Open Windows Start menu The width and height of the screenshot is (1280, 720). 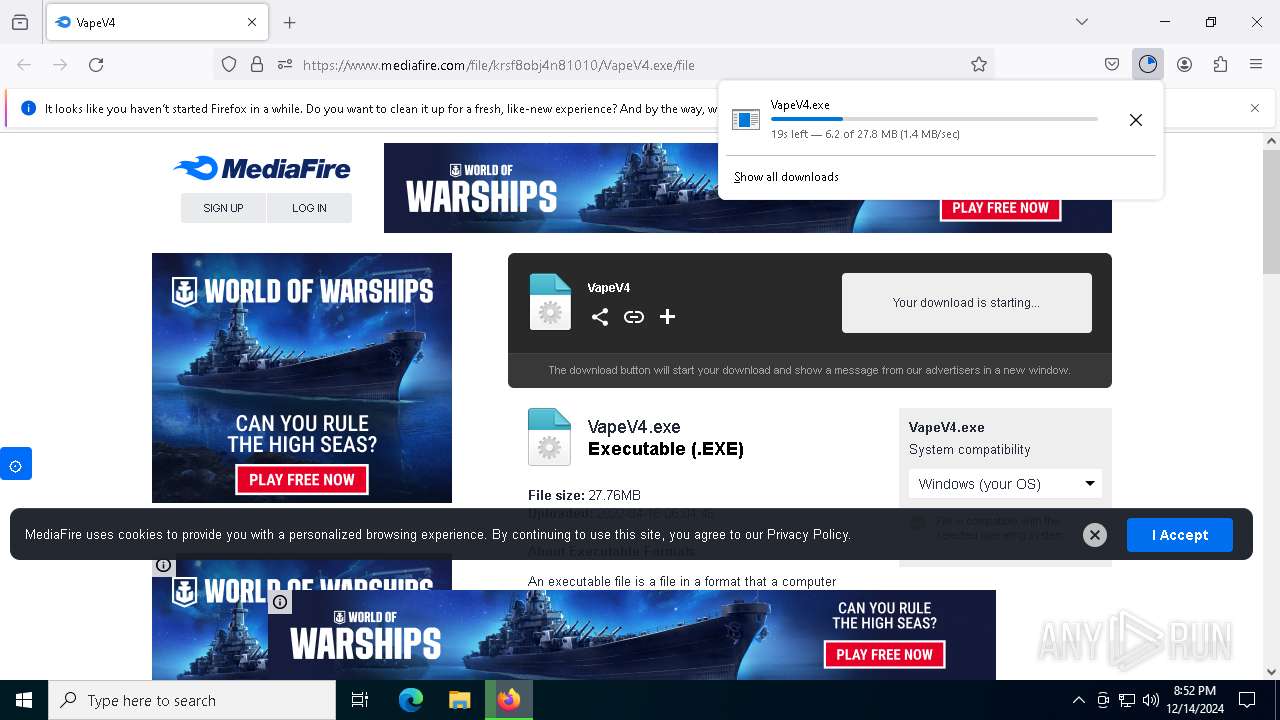pos(24,700)
